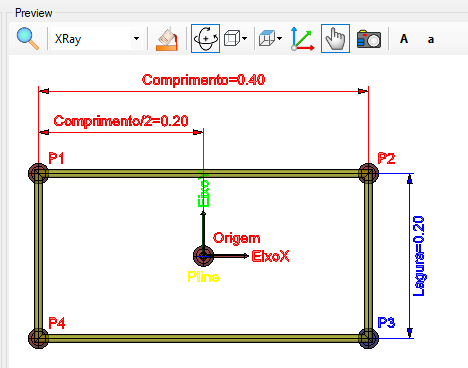
Task: Select the blue P3 corner node
Action: [368, 338]
